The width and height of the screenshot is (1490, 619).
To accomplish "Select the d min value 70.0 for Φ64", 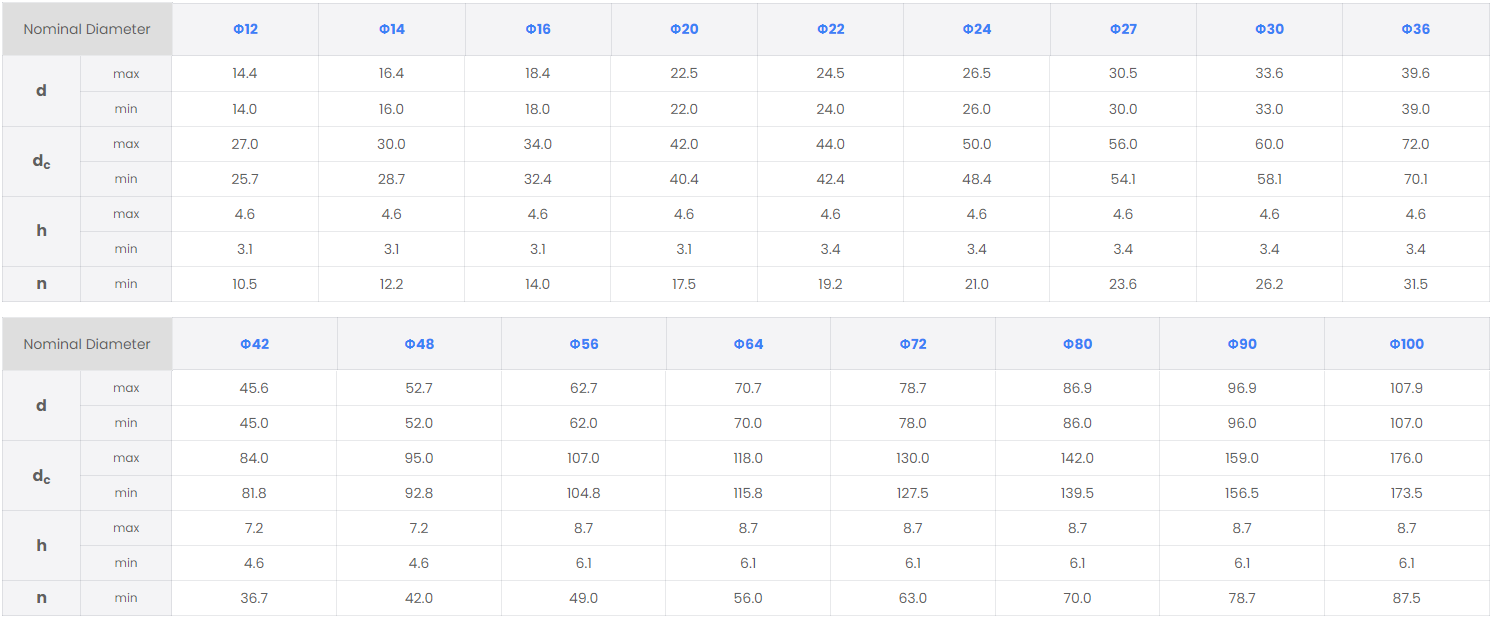I will click(x=748, y=424).
